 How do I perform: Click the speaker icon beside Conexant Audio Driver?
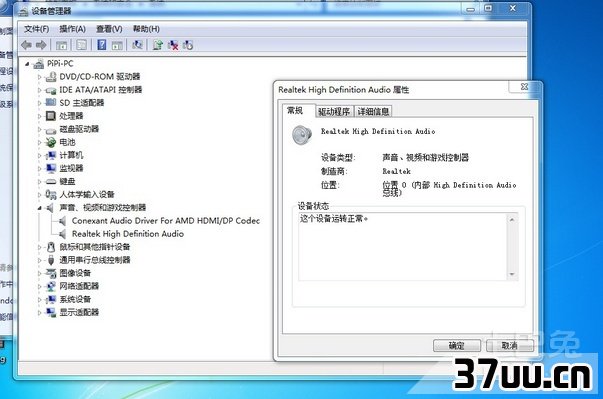pos(63,221)
